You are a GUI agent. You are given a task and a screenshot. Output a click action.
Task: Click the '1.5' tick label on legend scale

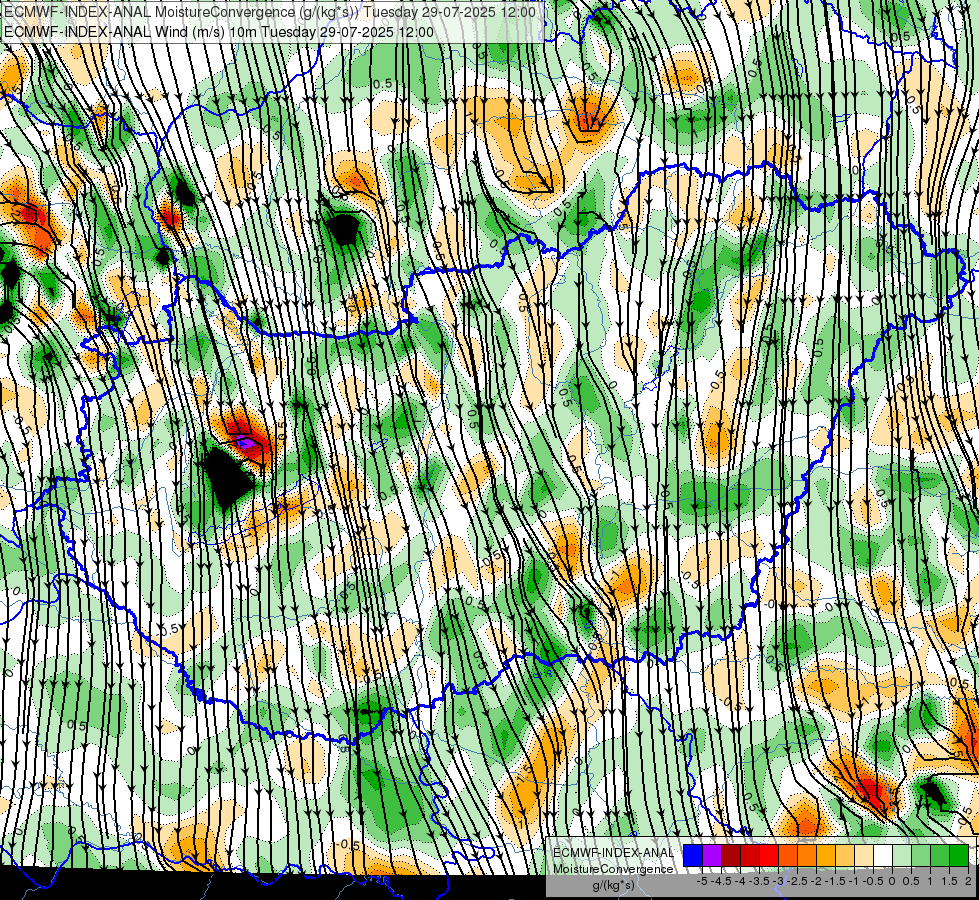949,881
